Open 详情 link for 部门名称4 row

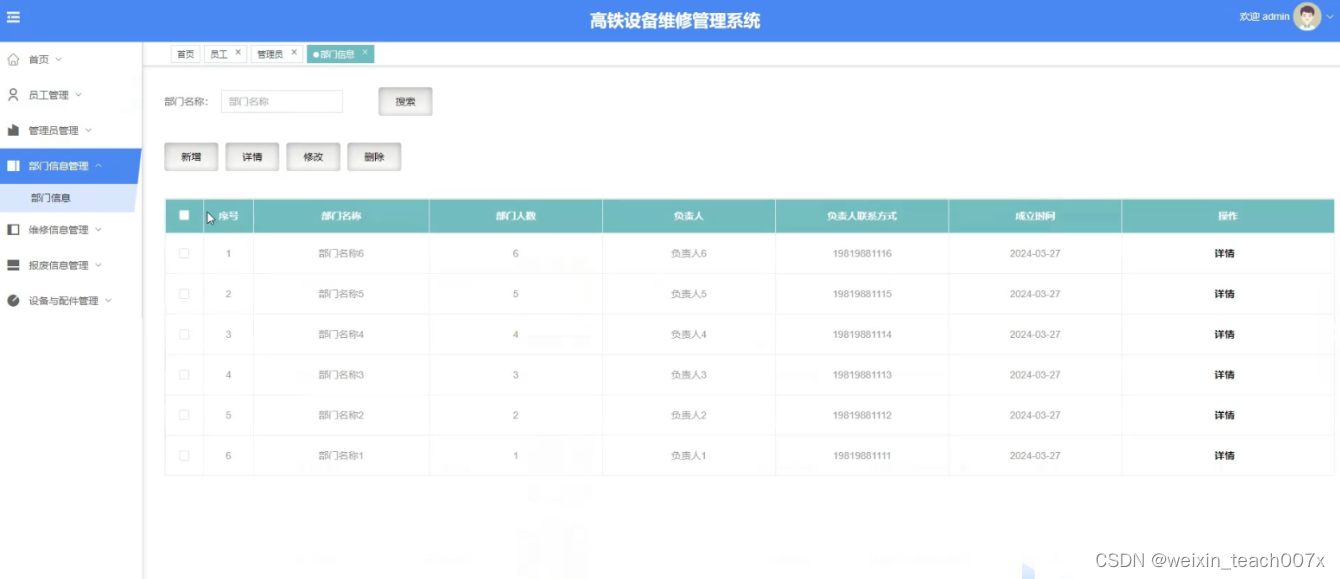pyautogui.click(x=1224, y=334)
